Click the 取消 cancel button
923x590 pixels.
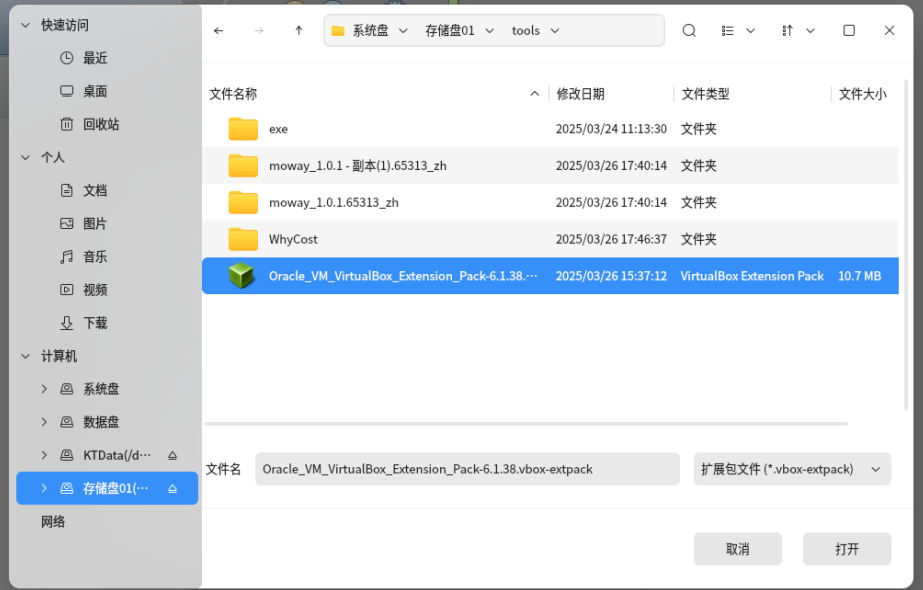click(738, 549)
